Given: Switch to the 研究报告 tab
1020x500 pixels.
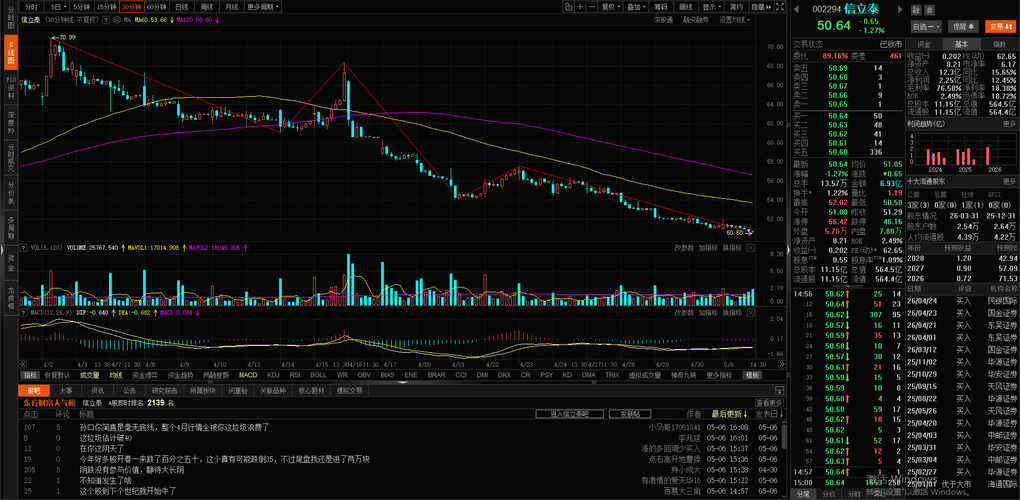Looking at the screenshot, I should [165, 391].
